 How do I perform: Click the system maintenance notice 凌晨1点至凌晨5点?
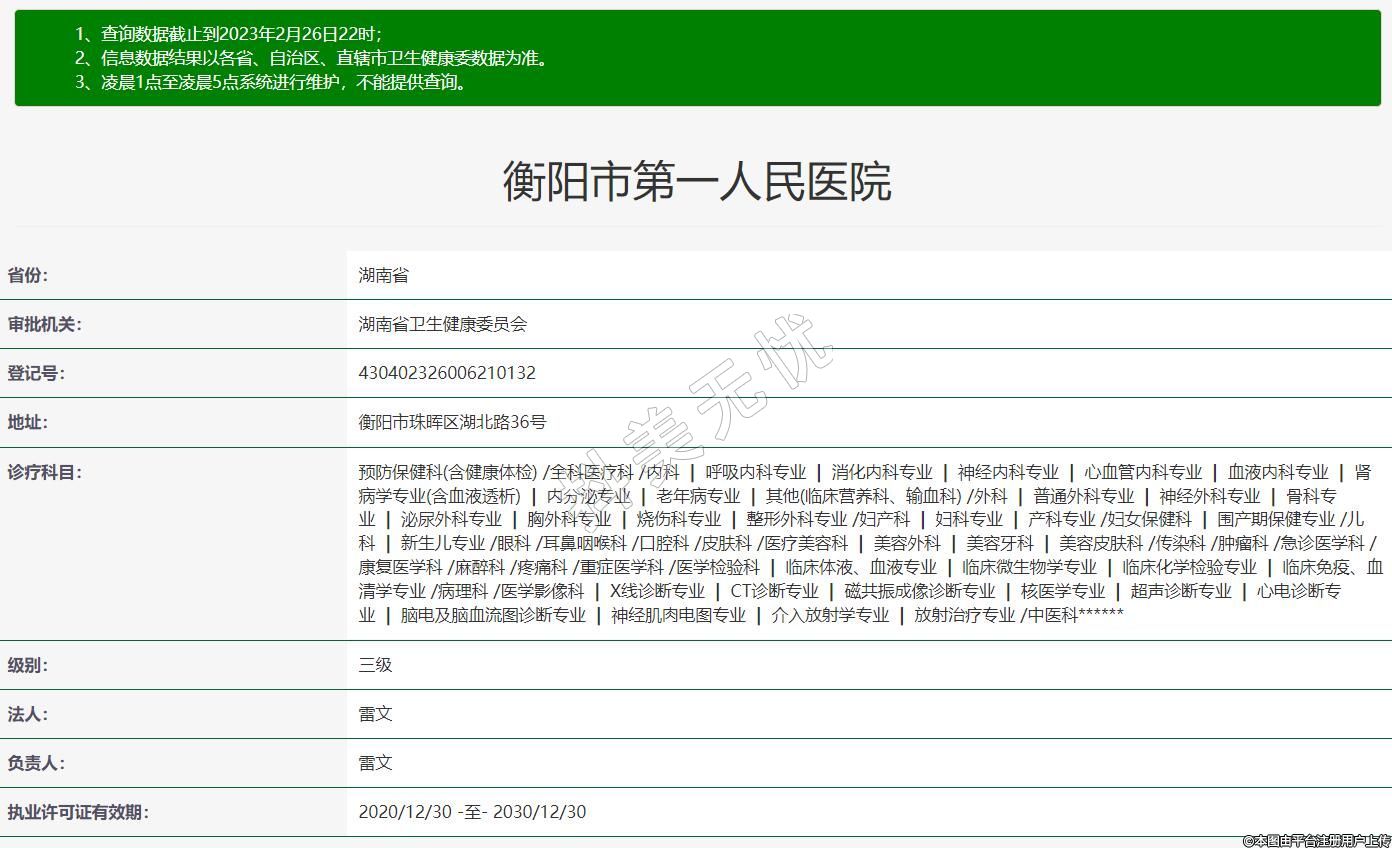[x=271, y=82]
